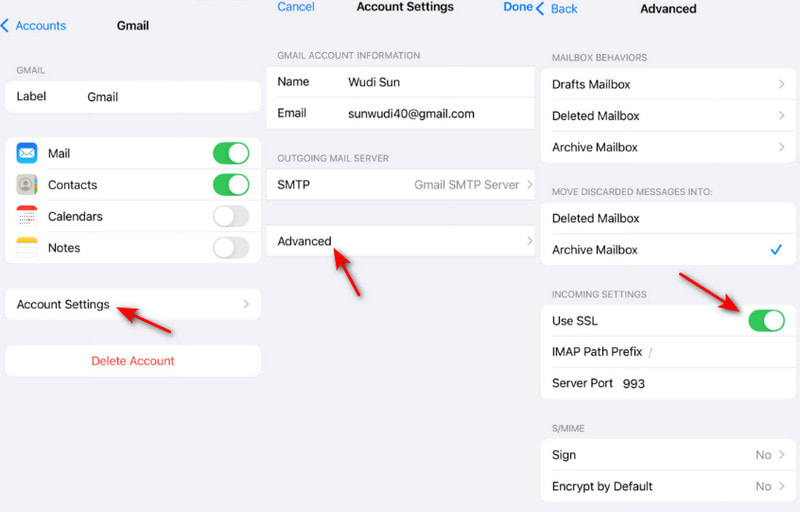Click the No value beside Encrypt by Default

point(763,487)
